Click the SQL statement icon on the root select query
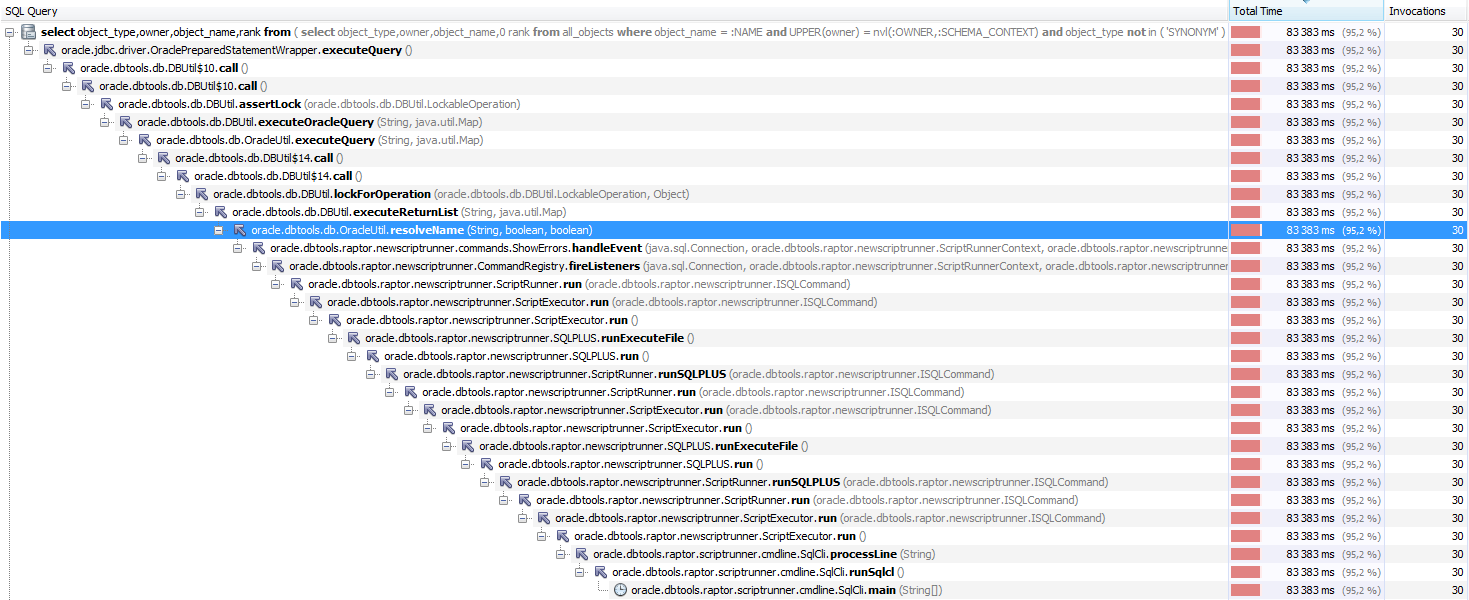 [29, 32]
